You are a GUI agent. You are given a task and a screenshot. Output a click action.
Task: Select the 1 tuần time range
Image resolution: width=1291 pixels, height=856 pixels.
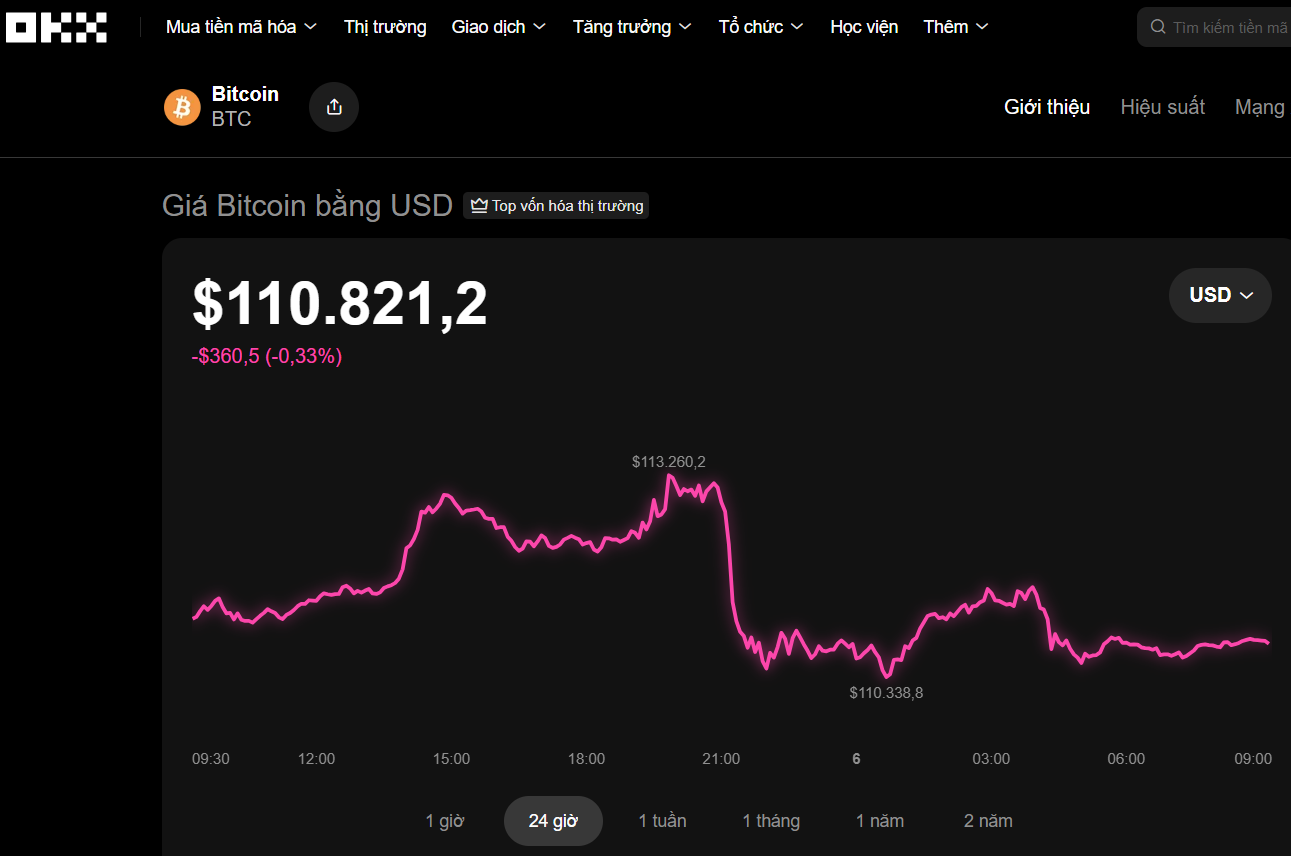coord(662,820)
